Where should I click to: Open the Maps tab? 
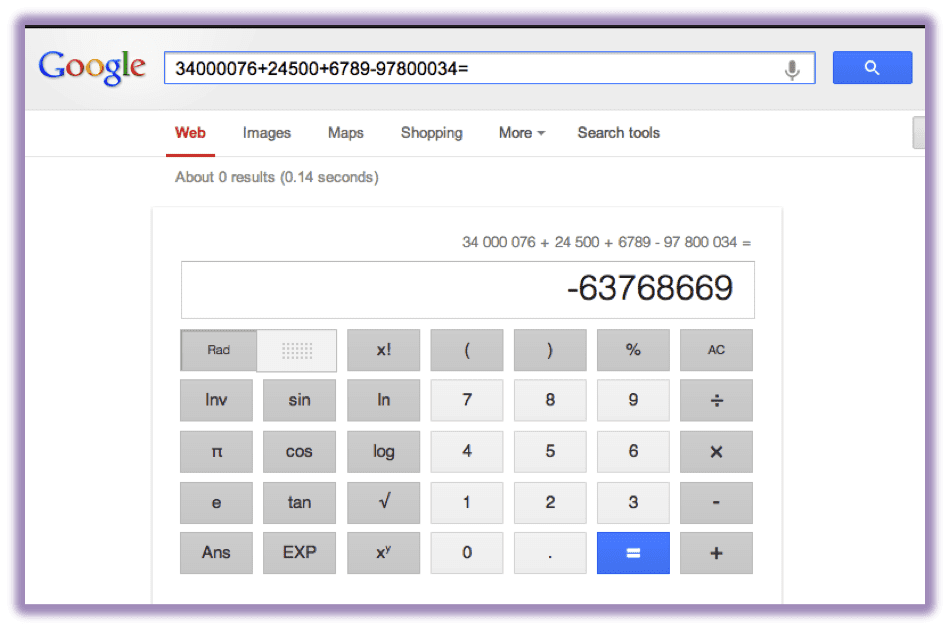(345, 133)
